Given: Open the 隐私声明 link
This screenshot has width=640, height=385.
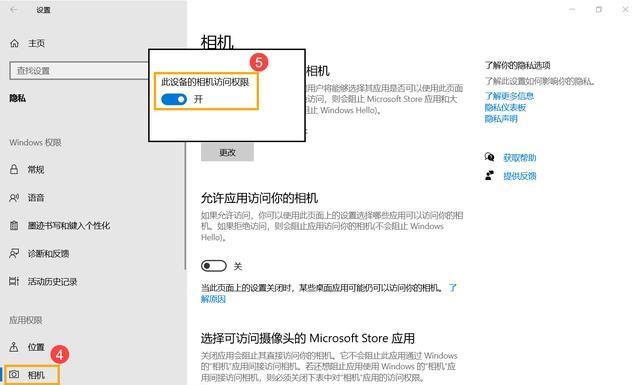Looking at the screenshot, I should click(x=501, y=119).
